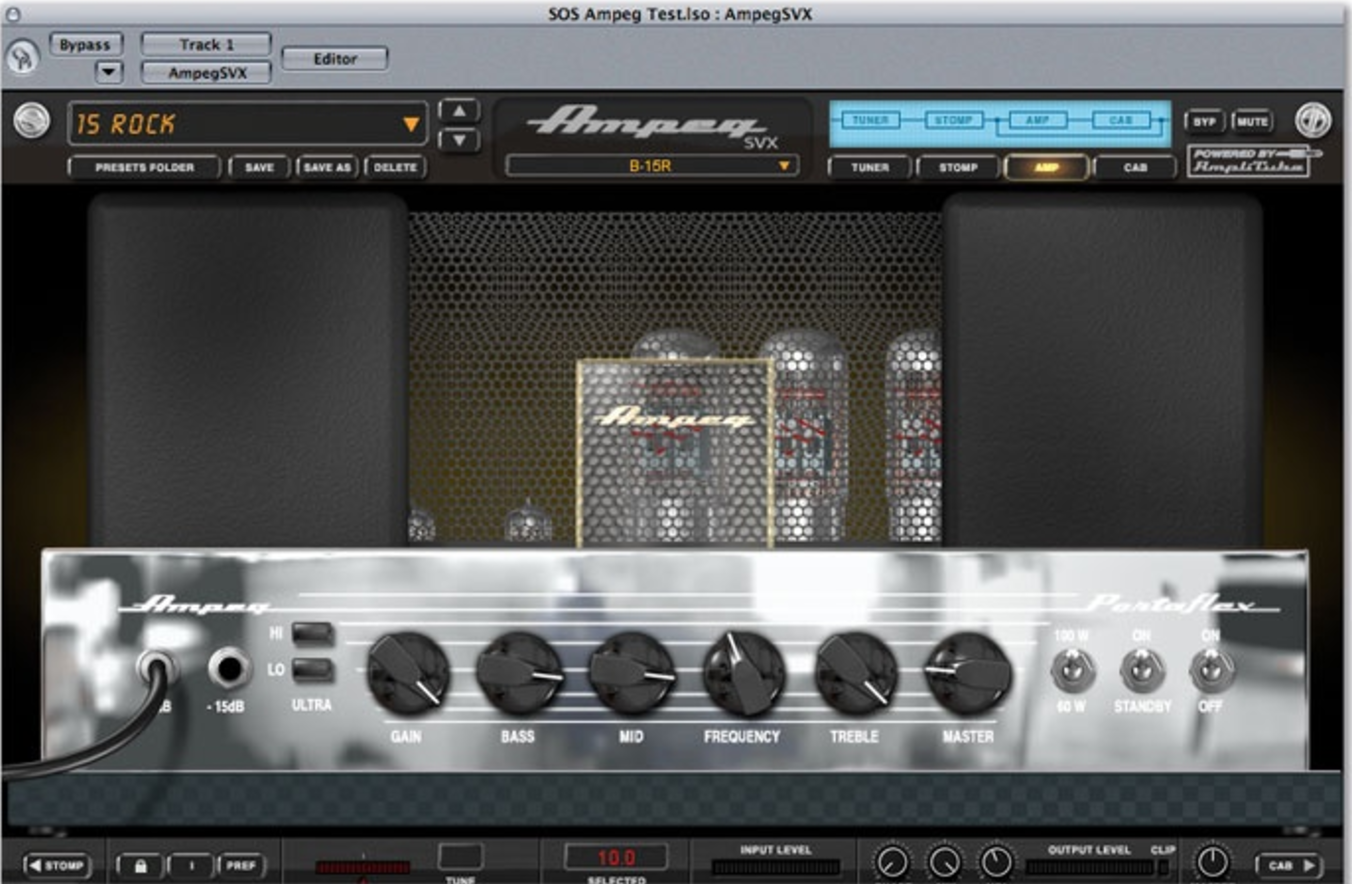Click the GAIN knob
The height and width of the screenshot is (884, 1352).
(407, 673)
